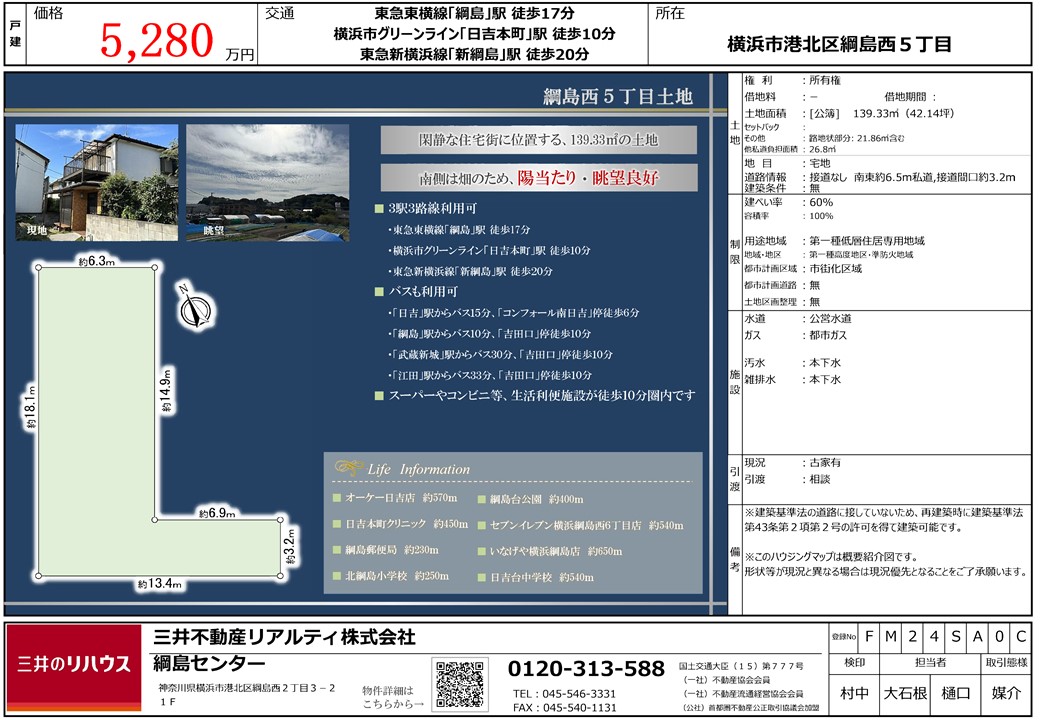1040x720 pixels.
Task: Click green bullet beside 3駅3路線利用可
Action: 378,210
